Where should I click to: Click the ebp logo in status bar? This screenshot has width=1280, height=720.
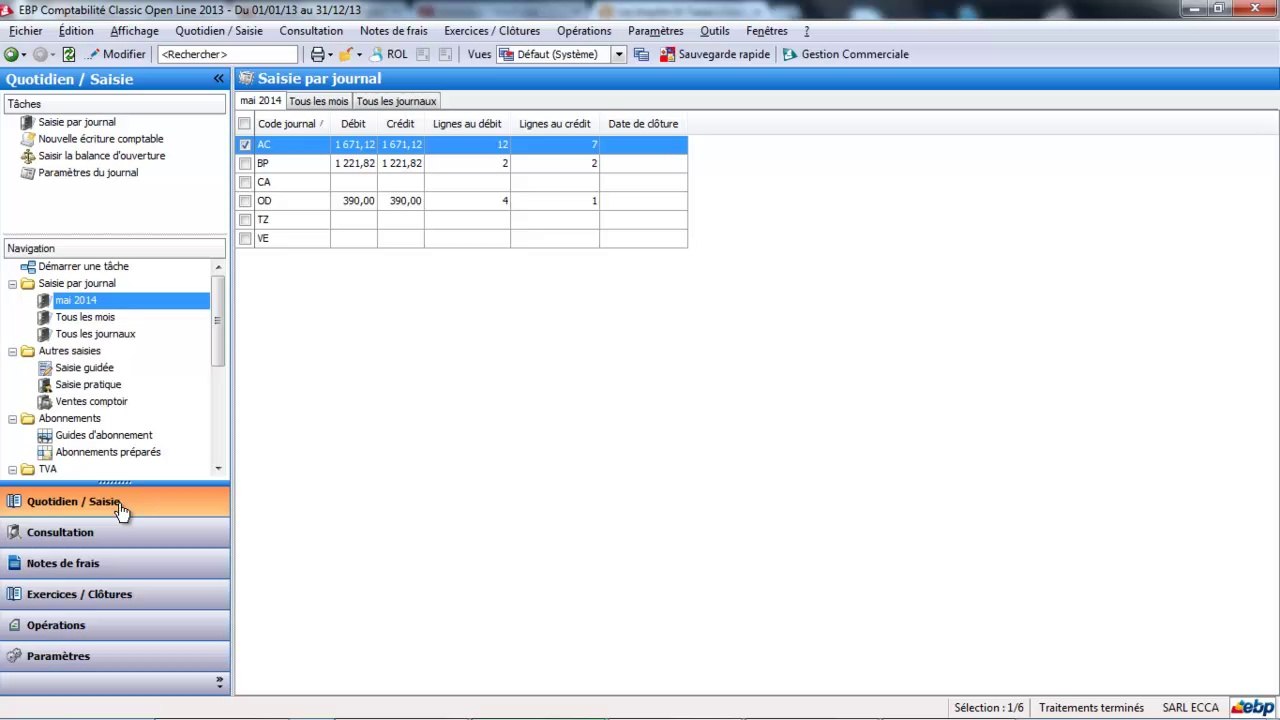pyautogui.click(x=1252, y=708)
